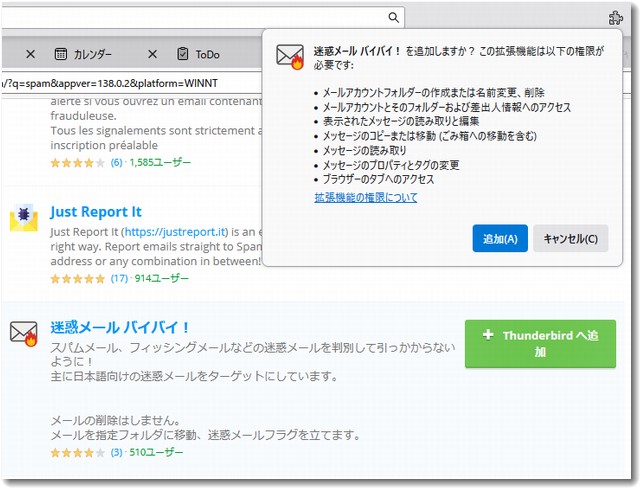Click the clipboard icon on ToDo tab

(x=182, y=54)
